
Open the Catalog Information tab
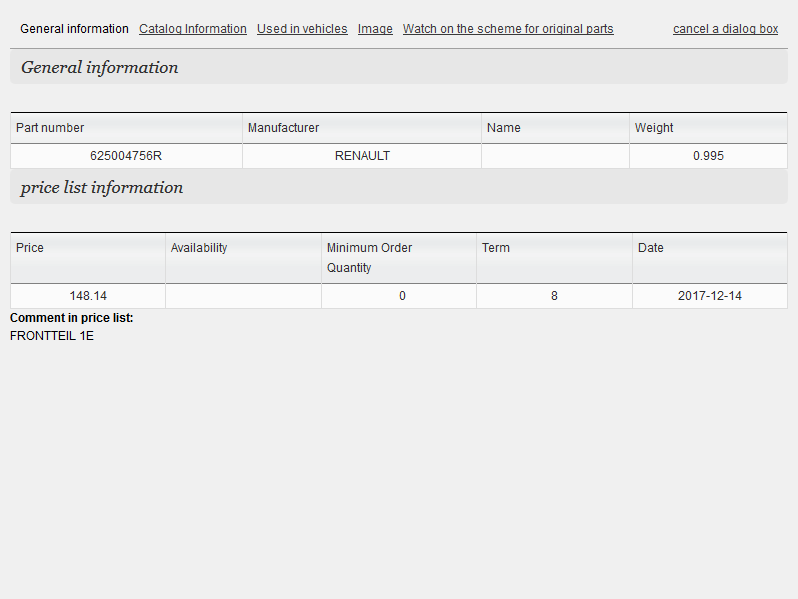pos(192,29)
